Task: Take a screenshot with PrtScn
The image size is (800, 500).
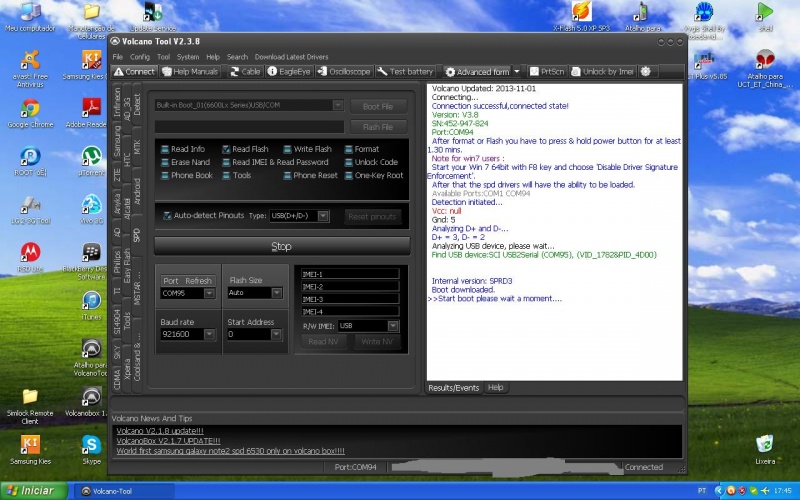Action: 547,72
